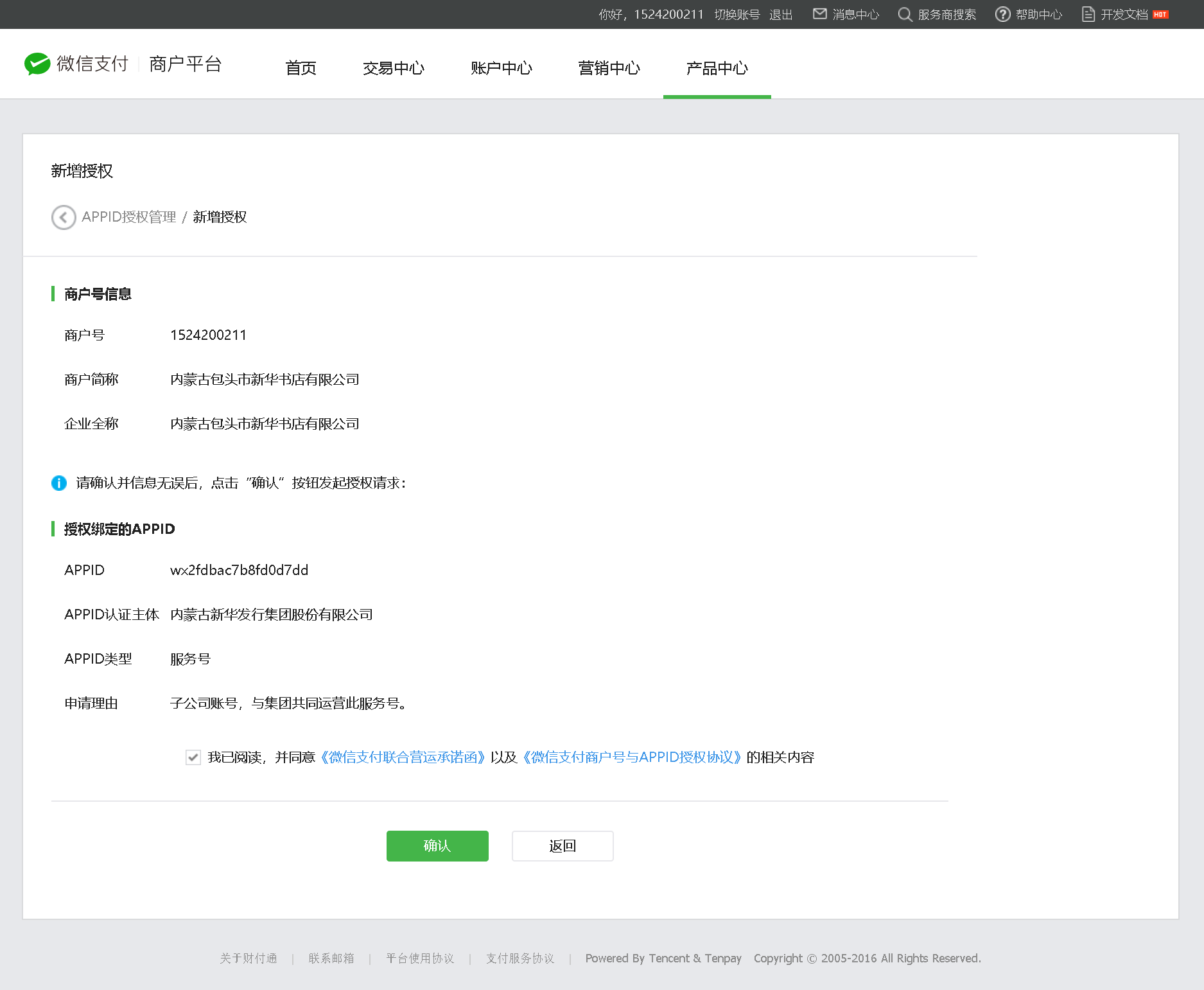Screen dimensions: 1204x990
Task: Click the service provider search magnifier icon
Action: point(904,14)
